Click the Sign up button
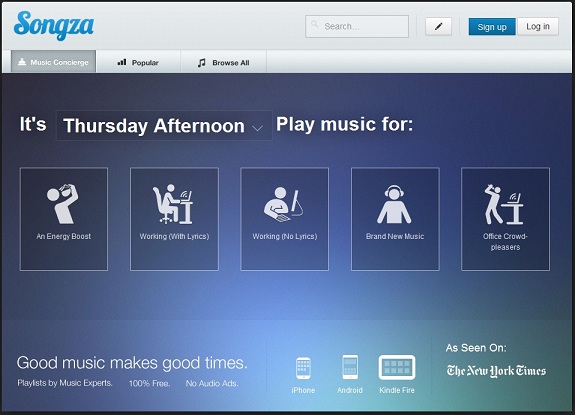The height and width of the screenshot is (415, 575). pyautogui.click(x=492, y=27)
